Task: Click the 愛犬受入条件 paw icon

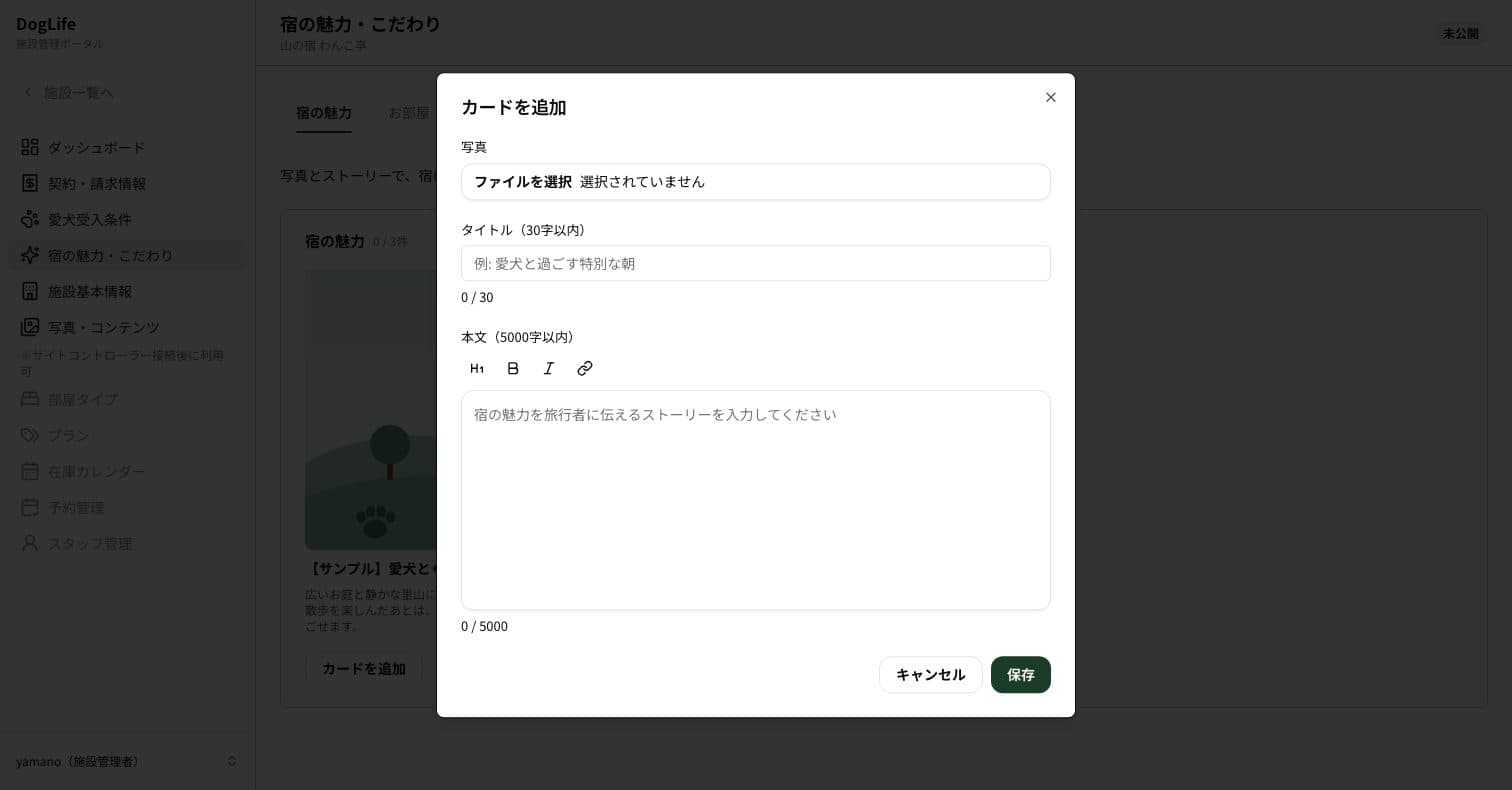Action: (x=30, y=219)
